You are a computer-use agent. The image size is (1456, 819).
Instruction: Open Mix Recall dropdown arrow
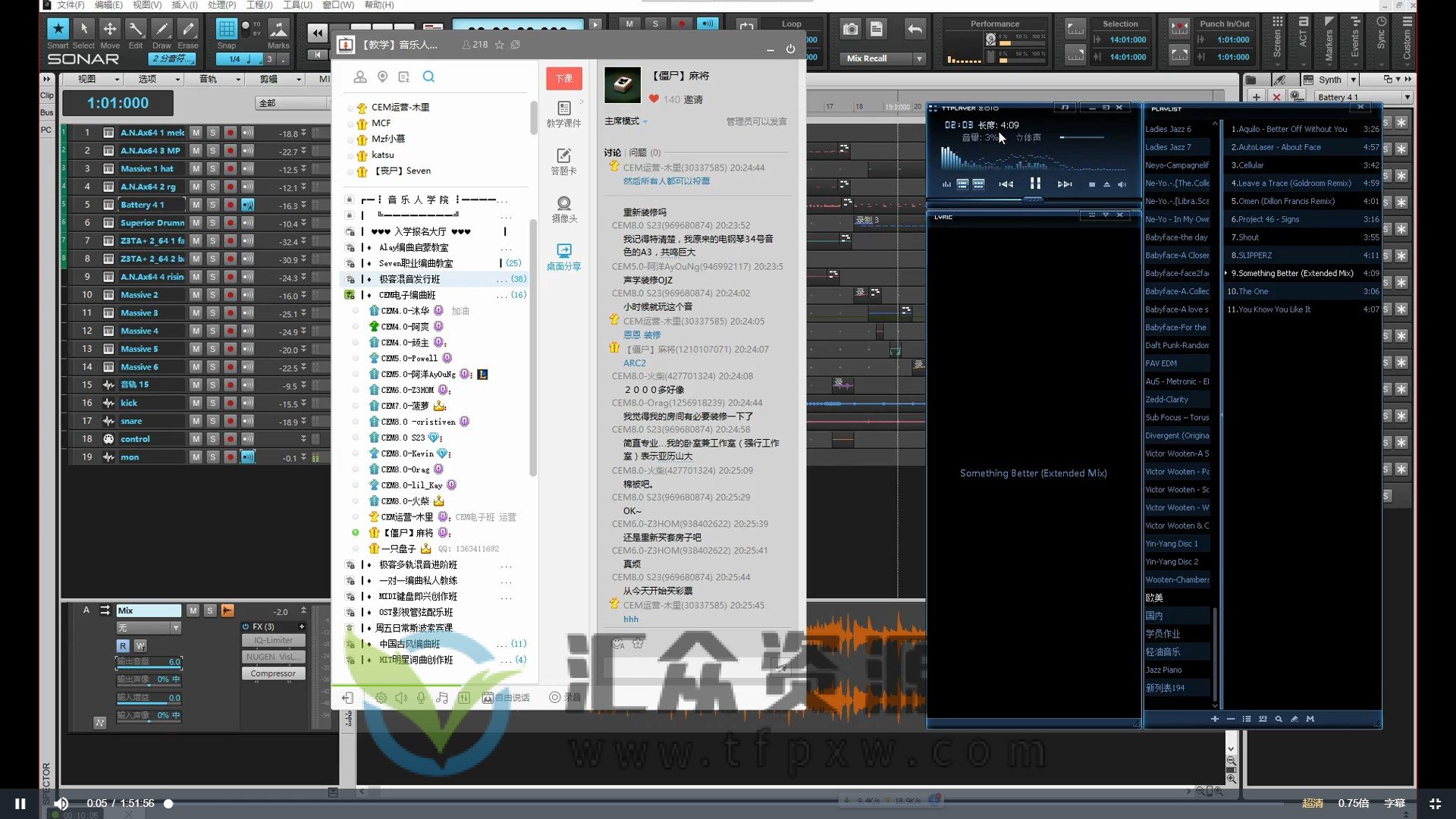pos(919,58)
